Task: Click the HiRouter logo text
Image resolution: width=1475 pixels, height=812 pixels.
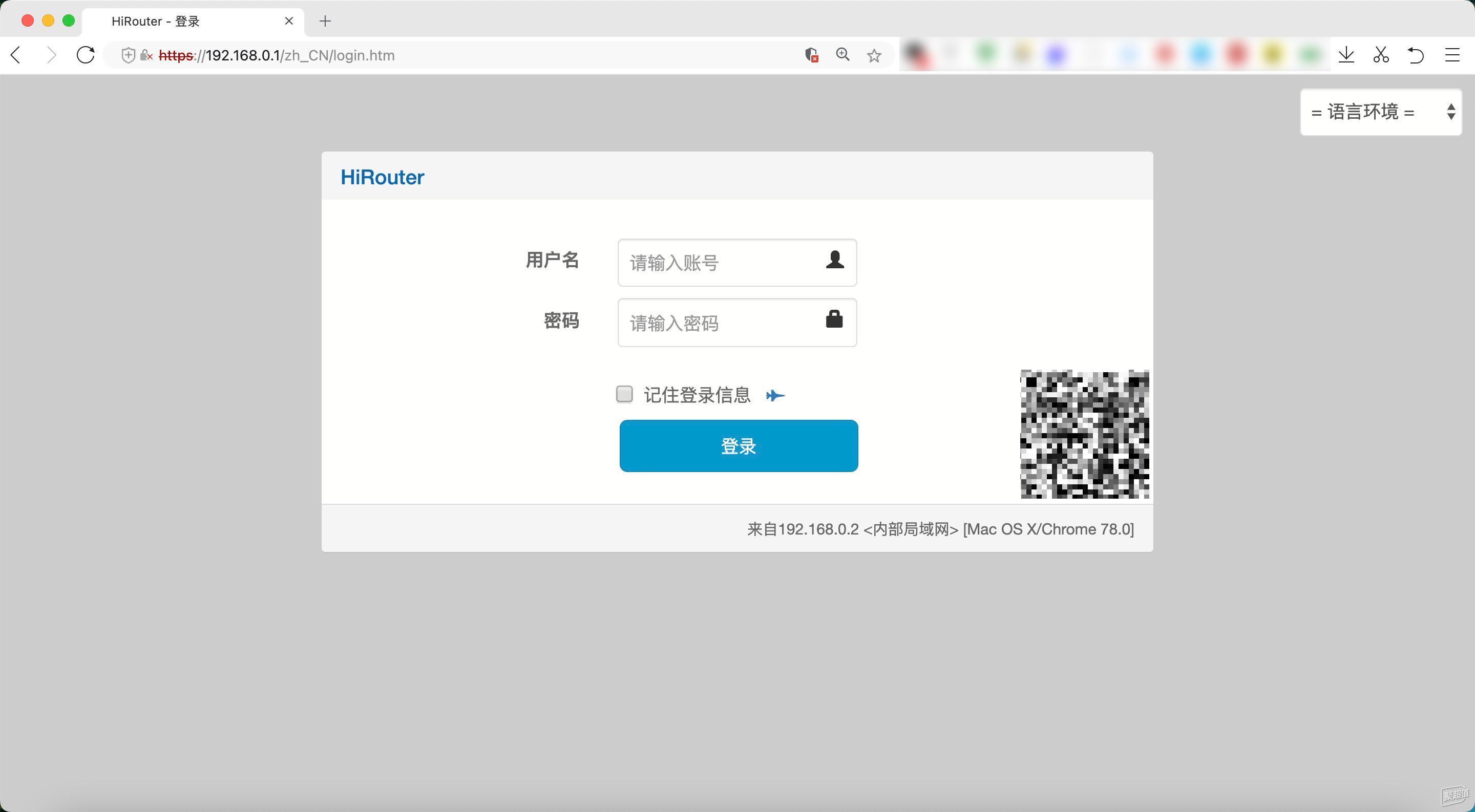Action: (x=383, y=177)
